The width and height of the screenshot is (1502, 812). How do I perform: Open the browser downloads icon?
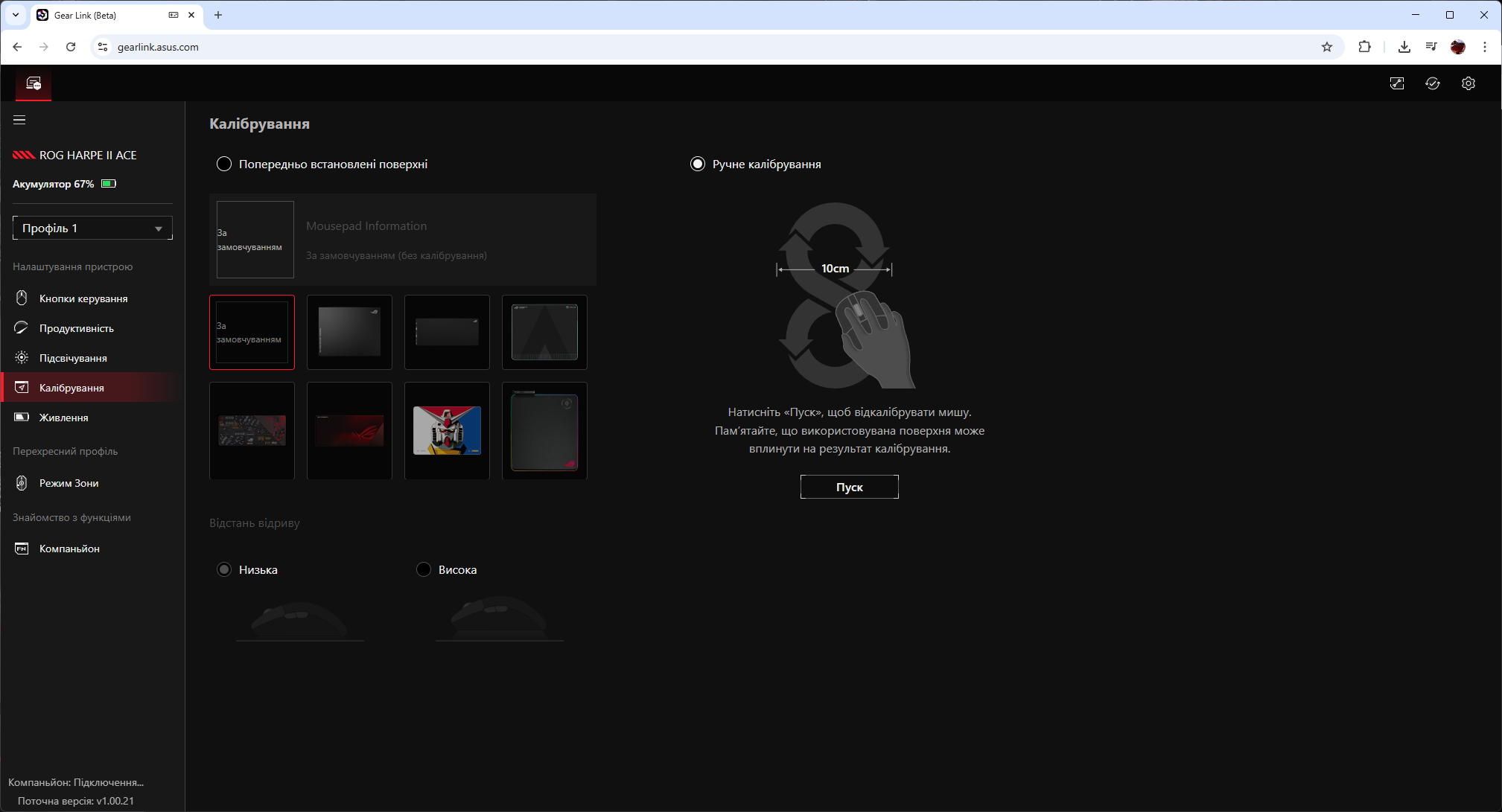coord(1404,47)
